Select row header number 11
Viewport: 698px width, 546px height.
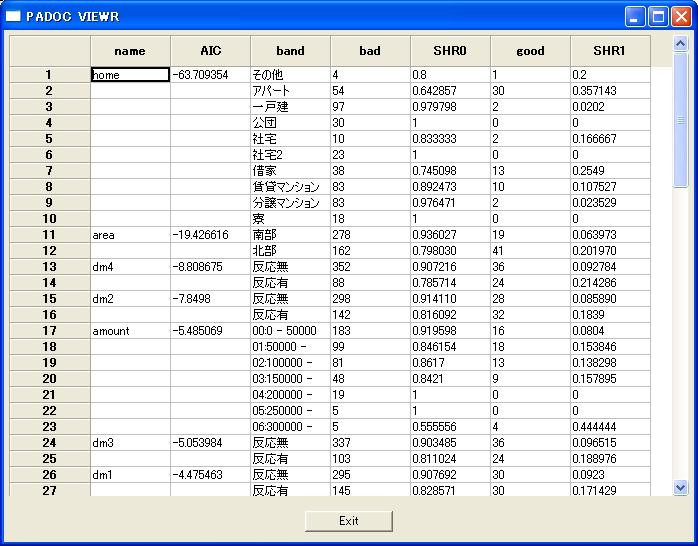point(49,235)
